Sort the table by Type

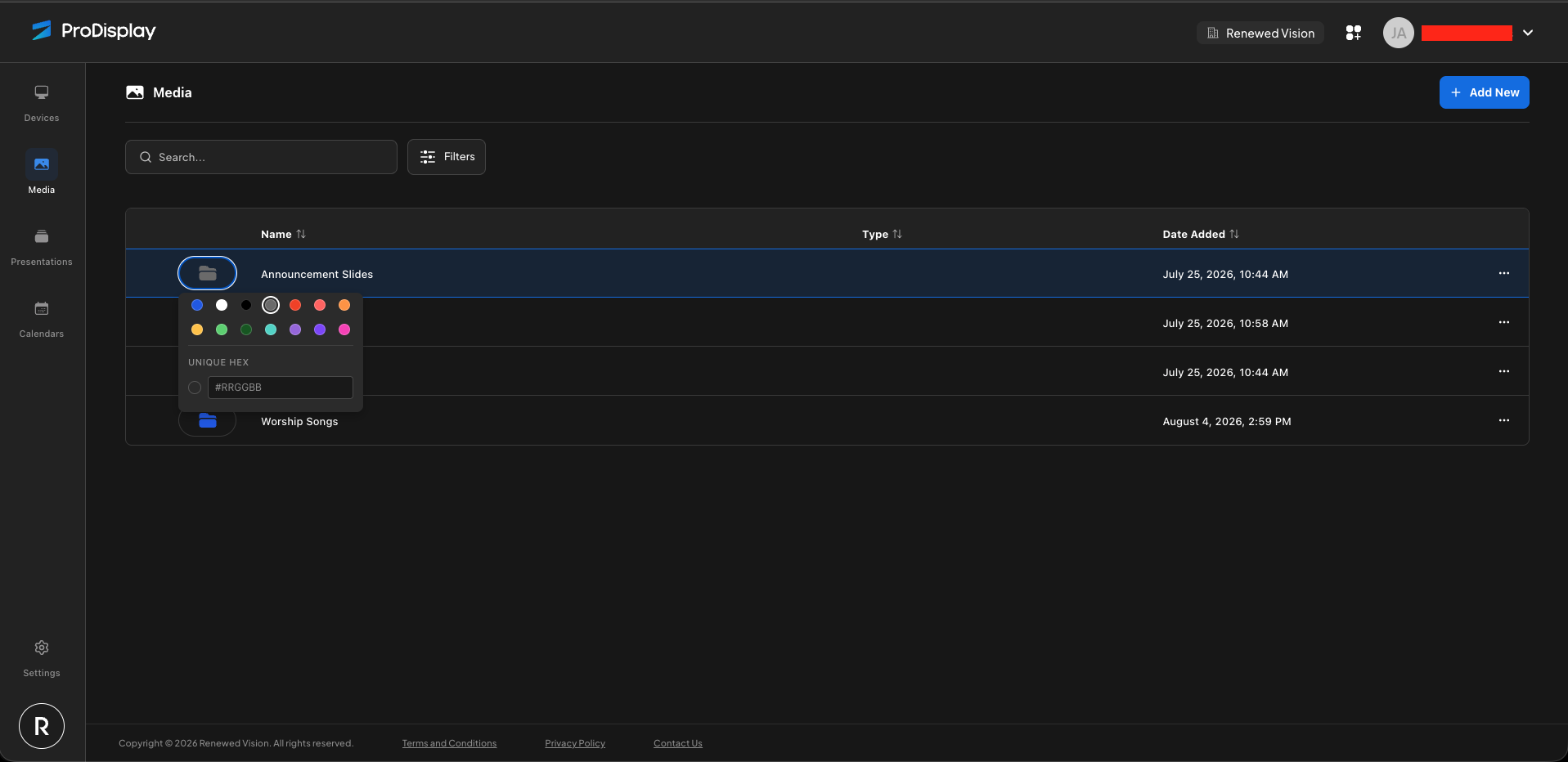pyautogui.click(x=882, y=234)
